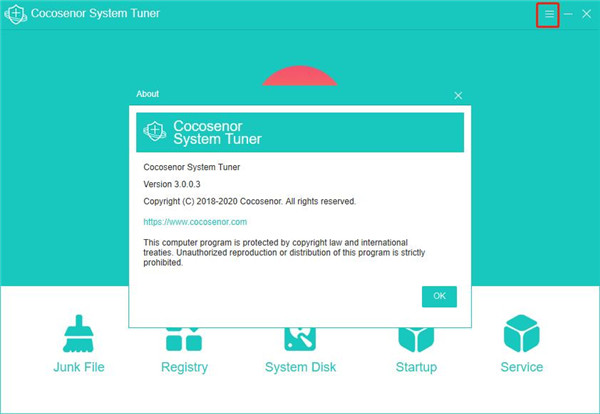The width and height of the screenshot is (600, 414).
Task: Select the Service label
Action: click(x=522, y=367)
